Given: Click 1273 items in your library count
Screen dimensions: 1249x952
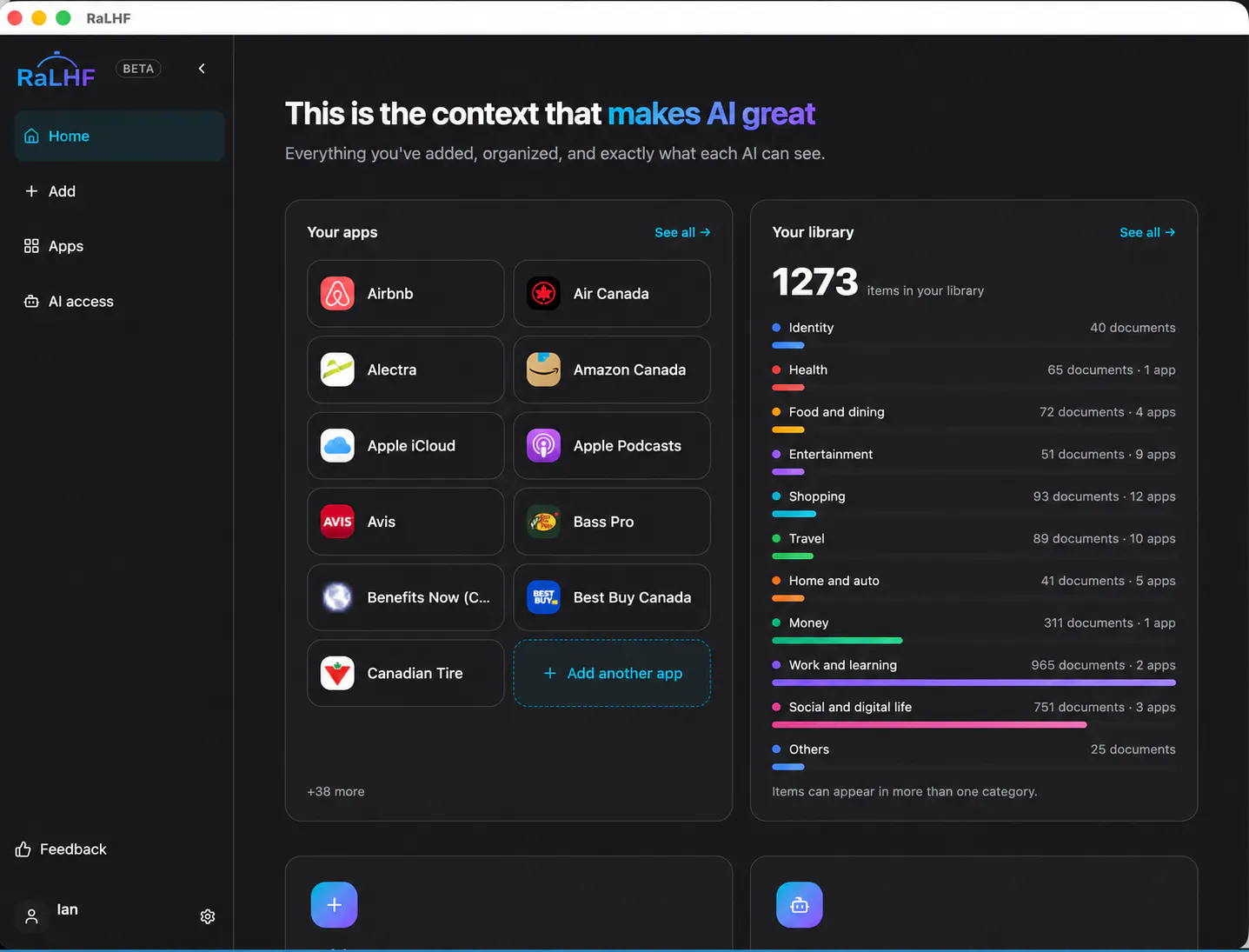Looking at the screenshot, I should tap(878, 283).
